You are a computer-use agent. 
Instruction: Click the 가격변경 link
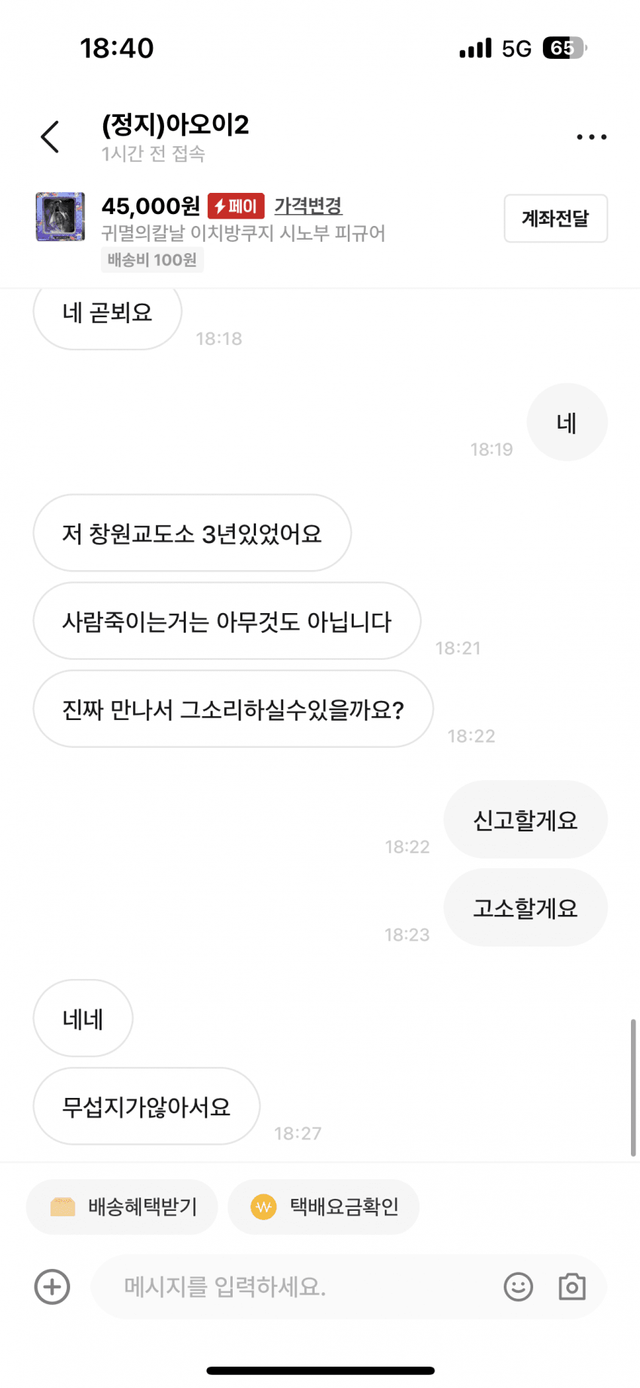[x=308, y=206]
